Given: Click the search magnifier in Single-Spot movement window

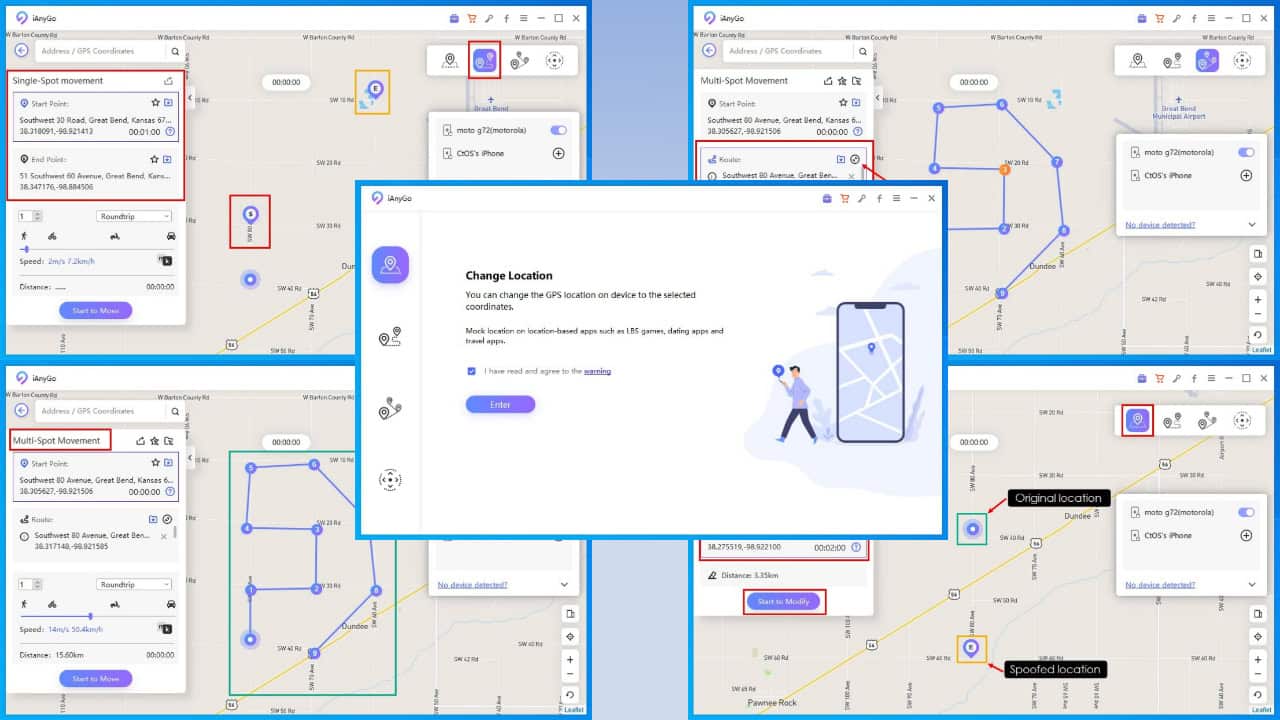Looking at the screenshot, I should click(175, 51).
